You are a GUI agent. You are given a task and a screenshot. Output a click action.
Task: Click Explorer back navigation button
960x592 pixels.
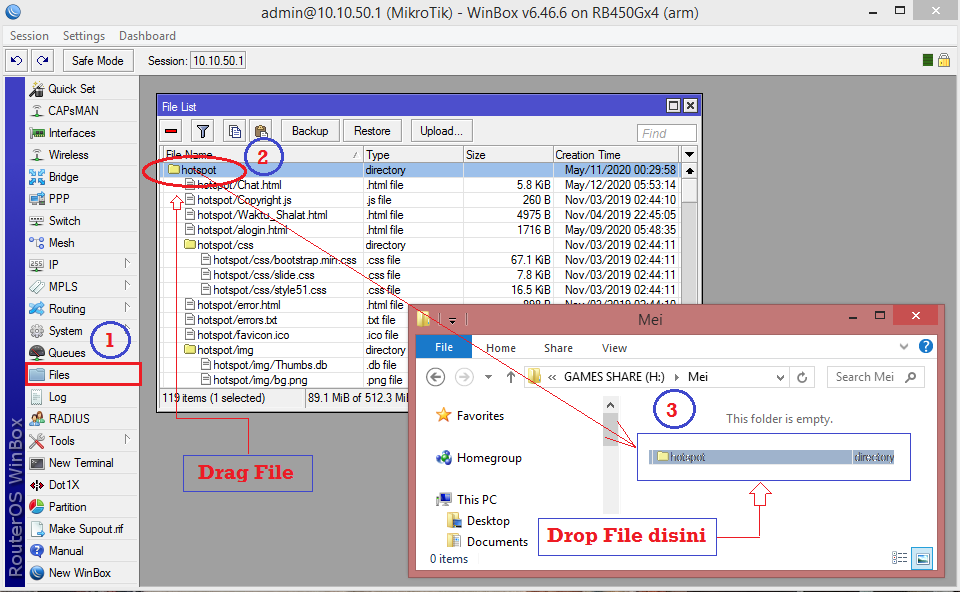[435, 377]
